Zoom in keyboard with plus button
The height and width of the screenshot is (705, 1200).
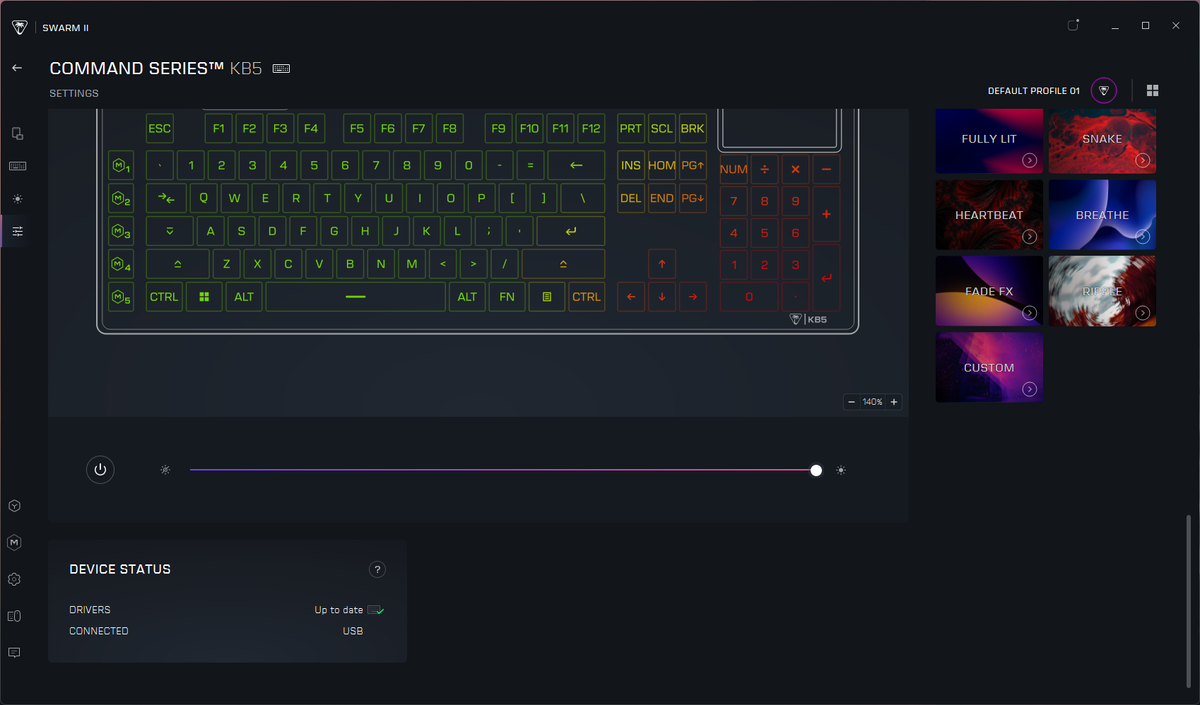(894, 402)
